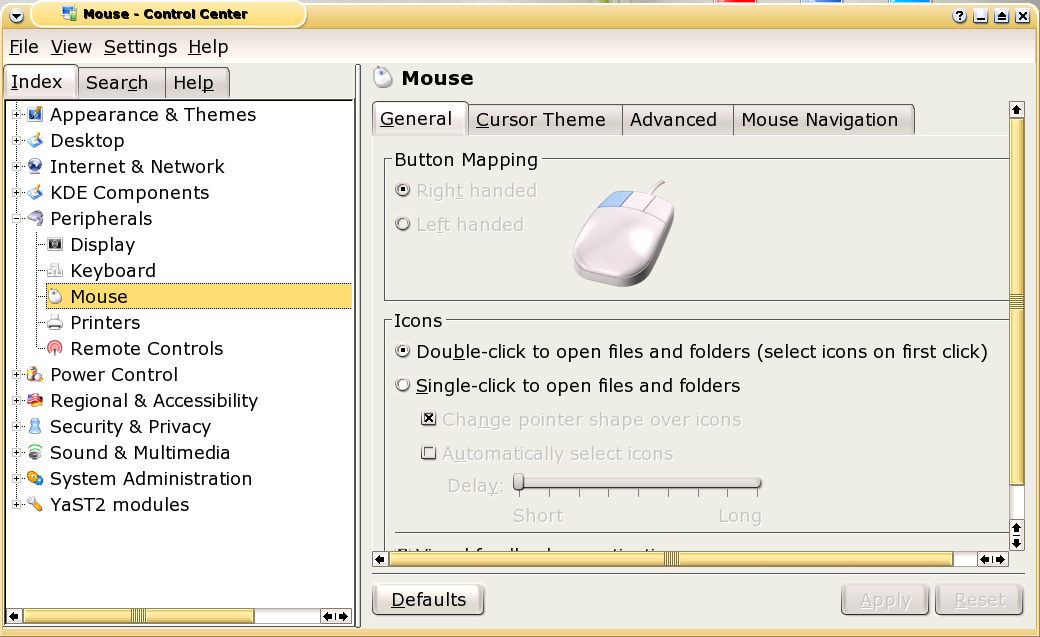This screenshot has width=1040, height=637.
Task: Select Left handed button mapping
Action: tap(403, 224)
